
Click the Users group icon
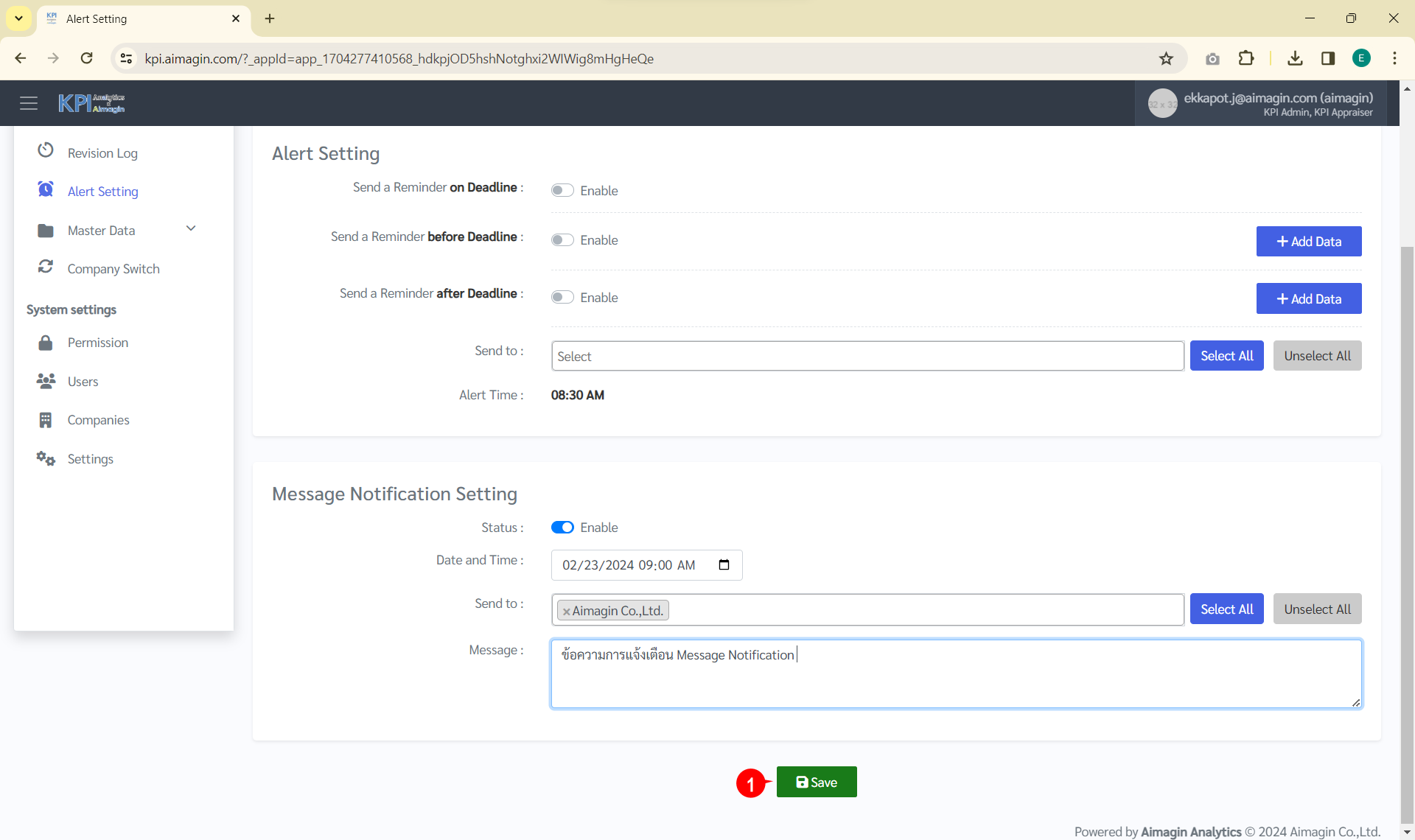[x=46, y=381]
